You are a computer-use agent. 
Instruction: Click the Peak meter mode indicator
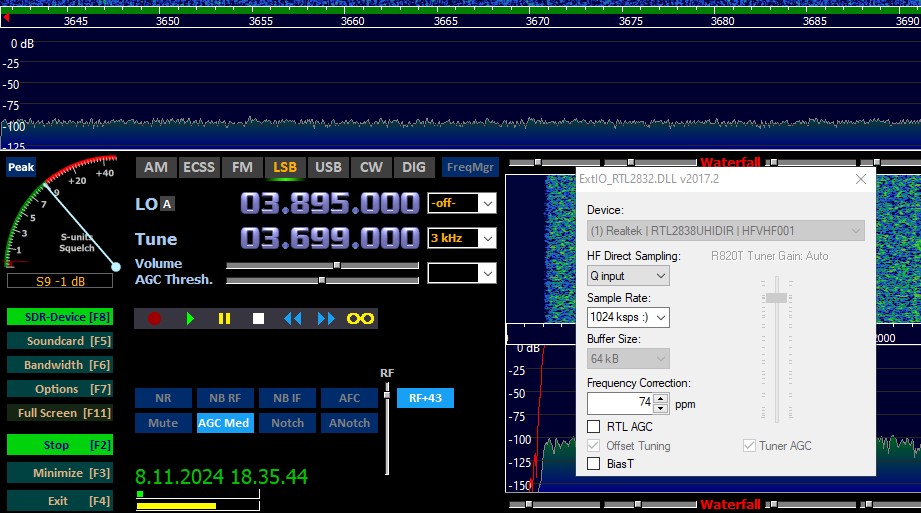pos(21,167)
